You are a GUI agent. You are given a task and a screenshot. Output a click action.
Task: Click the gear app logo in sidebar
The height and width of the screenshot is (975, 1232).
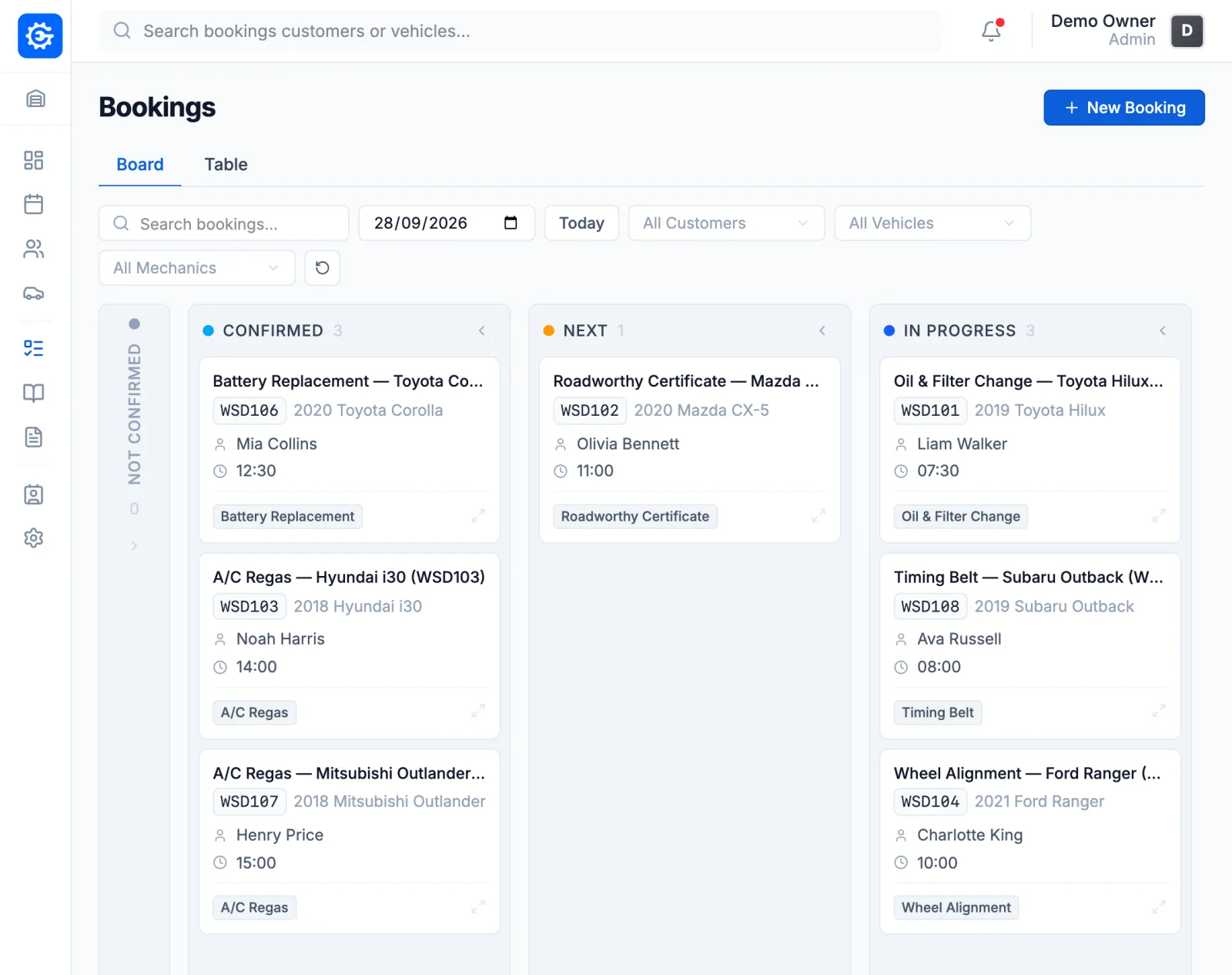[x=40, y=35]
